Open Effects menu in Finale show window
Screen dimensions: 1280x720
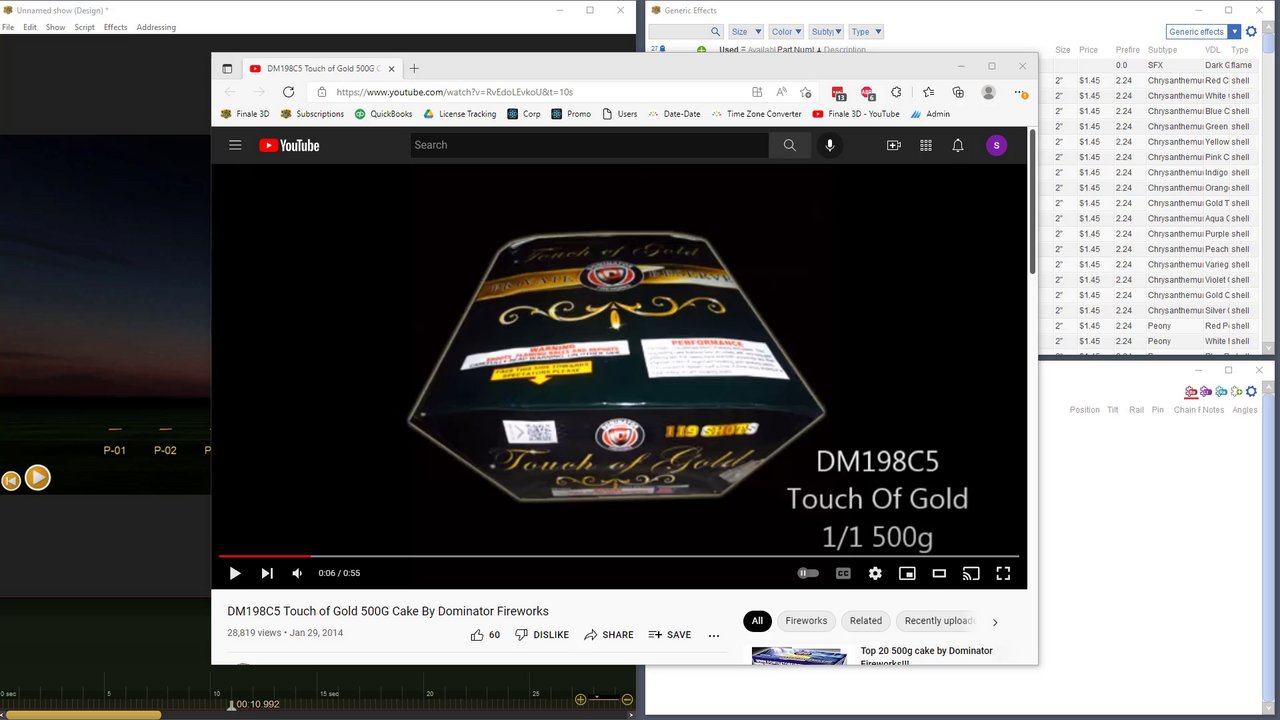pyautogui.click(x=116, y=27)
